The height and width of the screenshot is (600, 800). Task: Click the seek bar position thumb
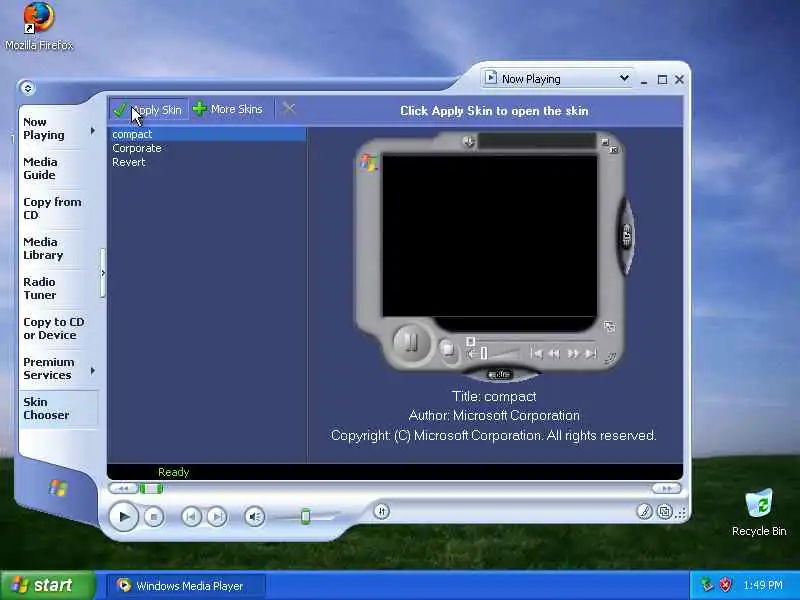[x=151, y=489]
